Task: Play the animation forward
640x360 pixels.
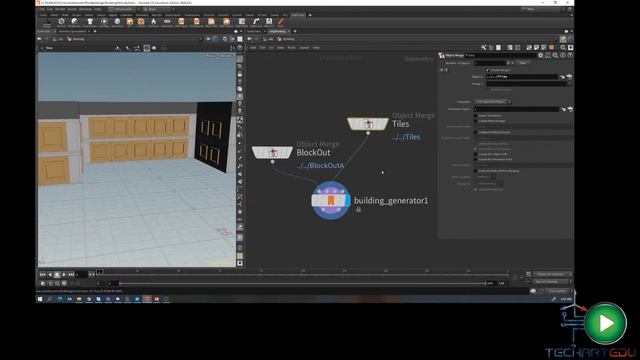Action: pyautogui.click(x=64, y=275)
